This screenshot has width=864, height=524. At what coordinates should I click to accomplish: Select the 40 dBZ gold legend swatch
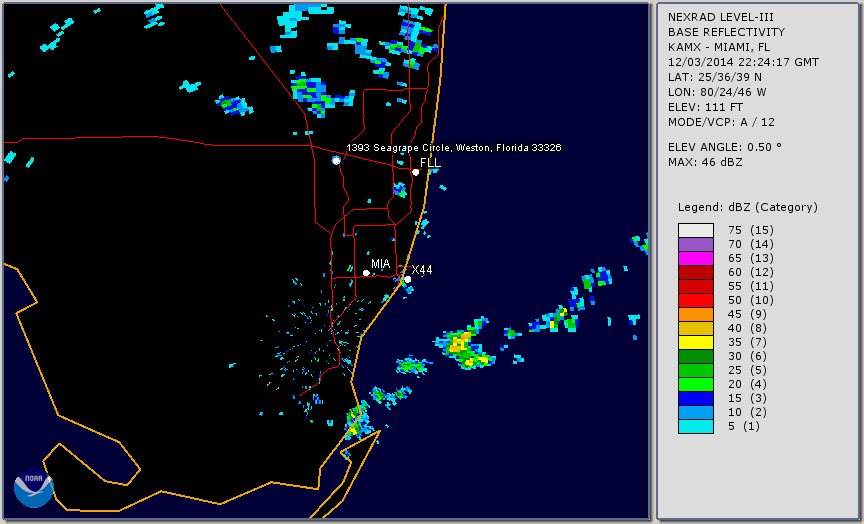(x=695, y=328)
